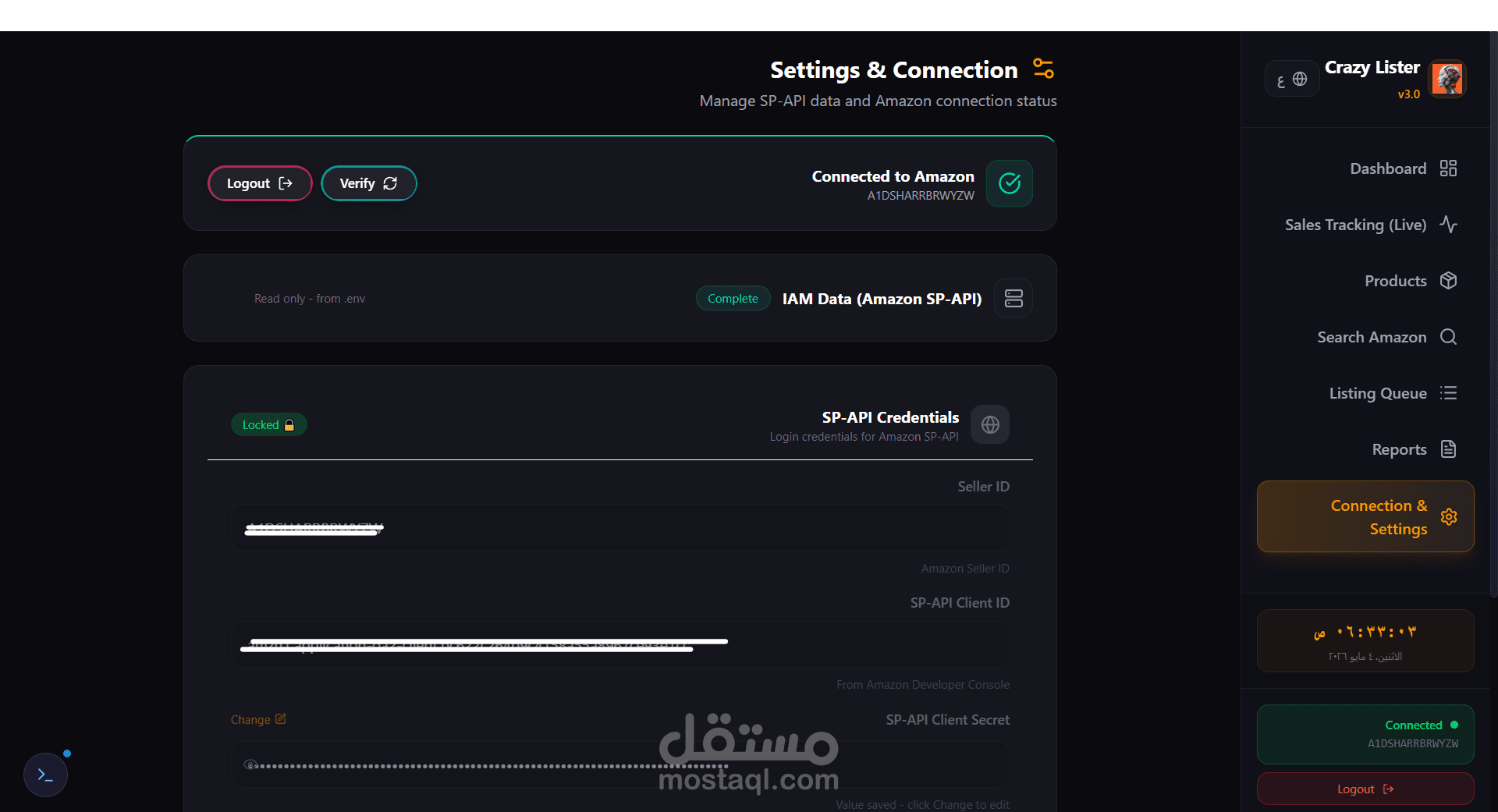Open the Listing Queue list icon
Viewport: 1498px width, 812px height.
(1449, 393)
